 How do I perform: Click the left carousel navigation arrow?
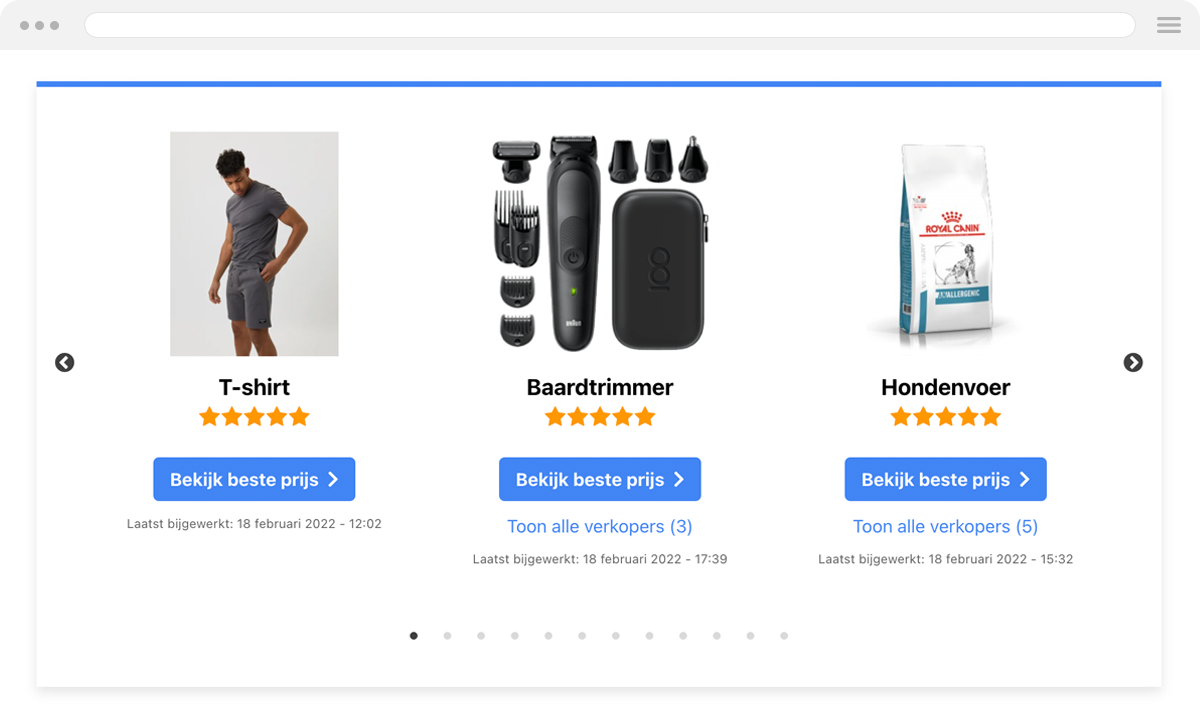coord(64,362)
